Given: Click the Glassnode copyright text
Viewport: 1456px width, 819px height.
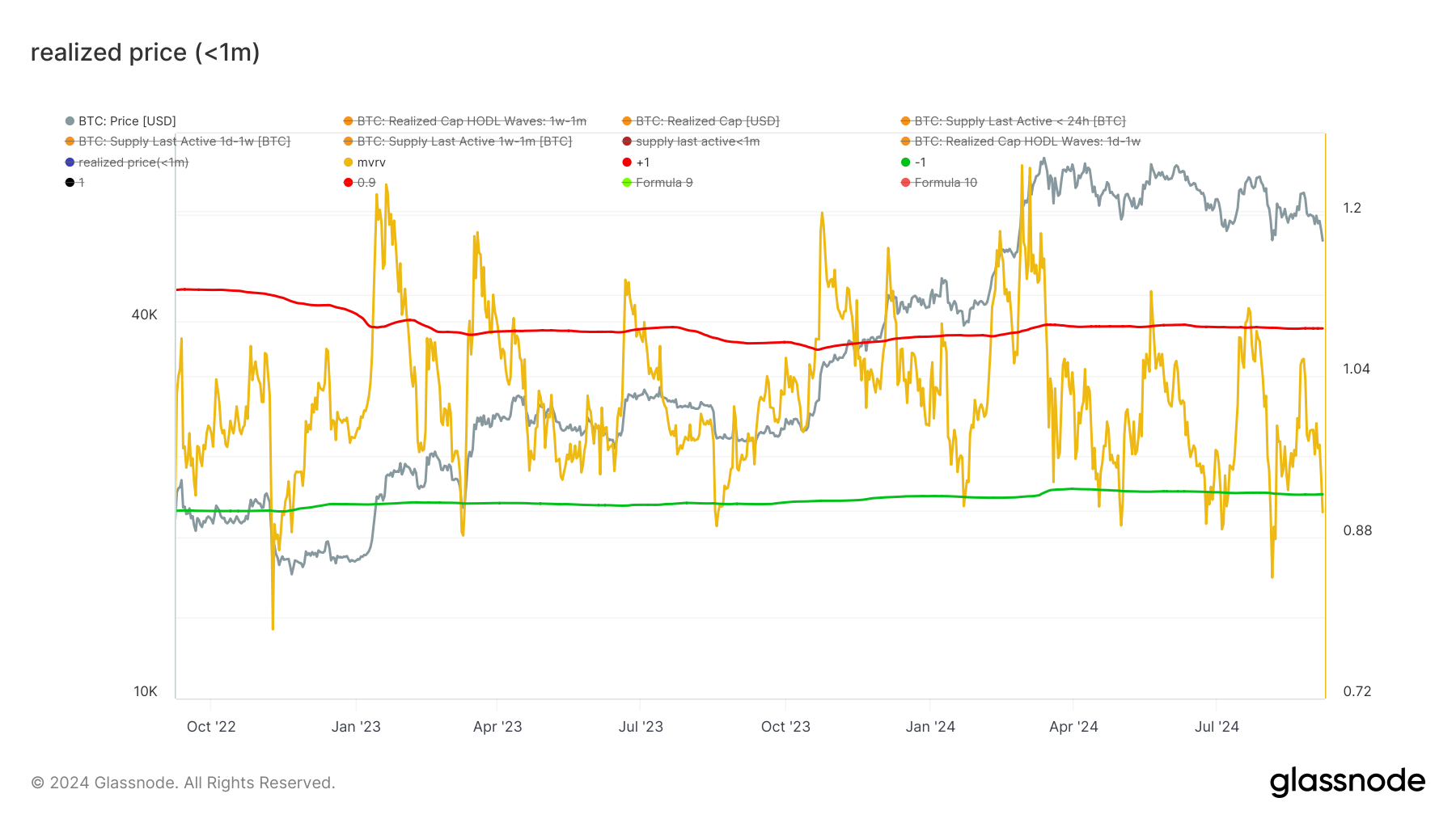Looking at the screenshot, I should pyautogui.click(x=183, y=783).
